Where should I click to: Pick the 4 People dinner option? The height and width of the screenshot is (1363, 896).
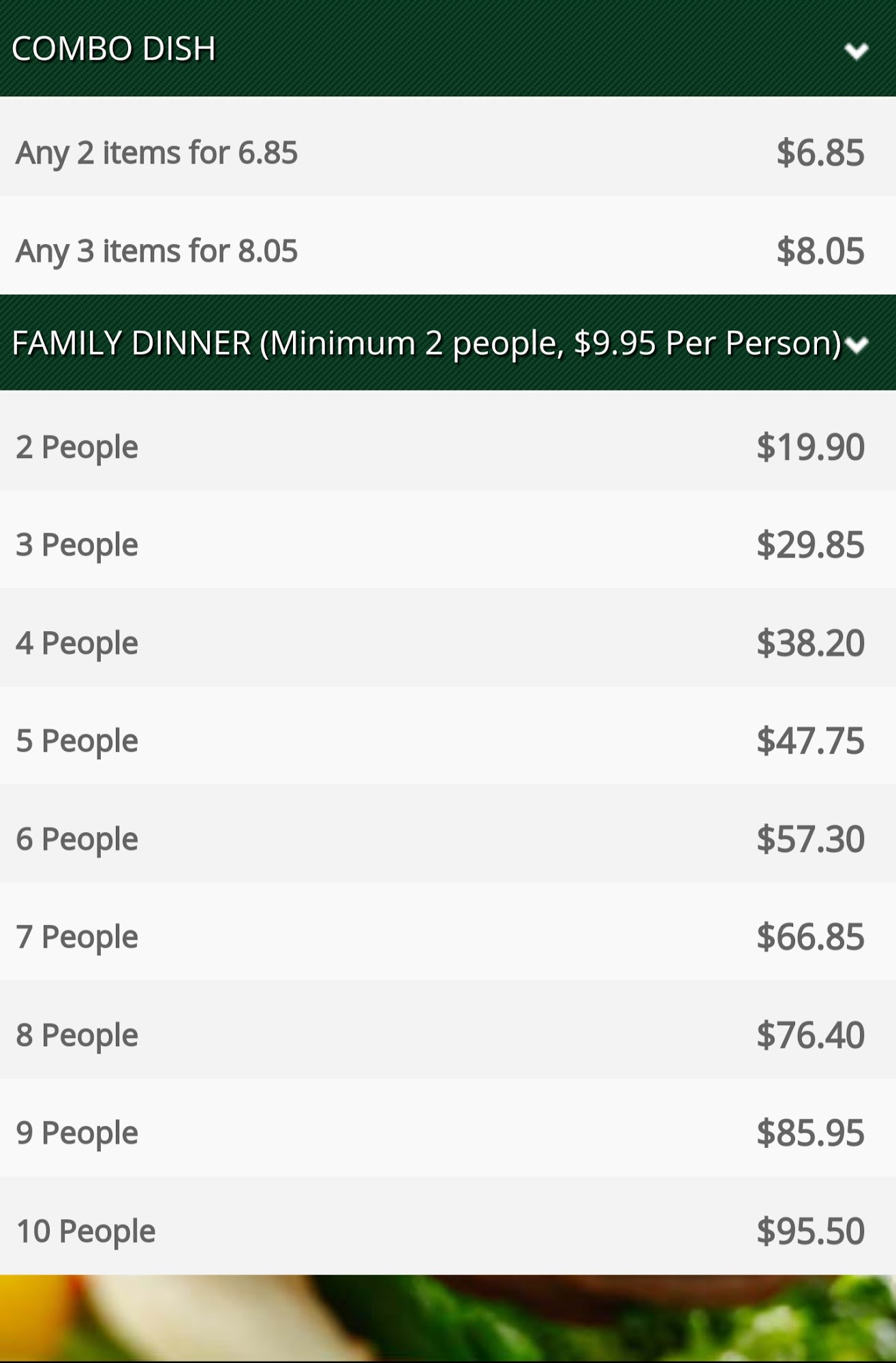tap(77, 643)
